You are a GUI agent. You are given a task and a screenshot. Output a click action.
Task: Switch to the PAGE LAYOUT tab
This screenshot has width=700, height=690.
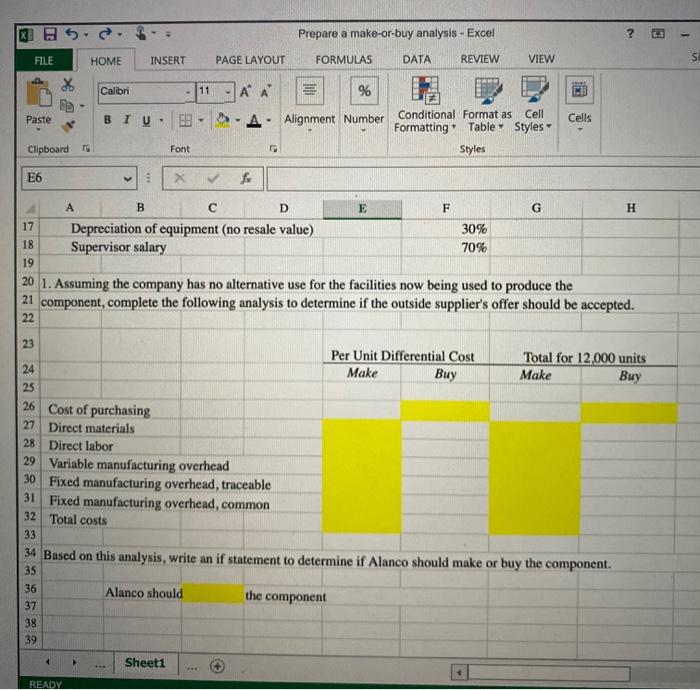point(250,60)
